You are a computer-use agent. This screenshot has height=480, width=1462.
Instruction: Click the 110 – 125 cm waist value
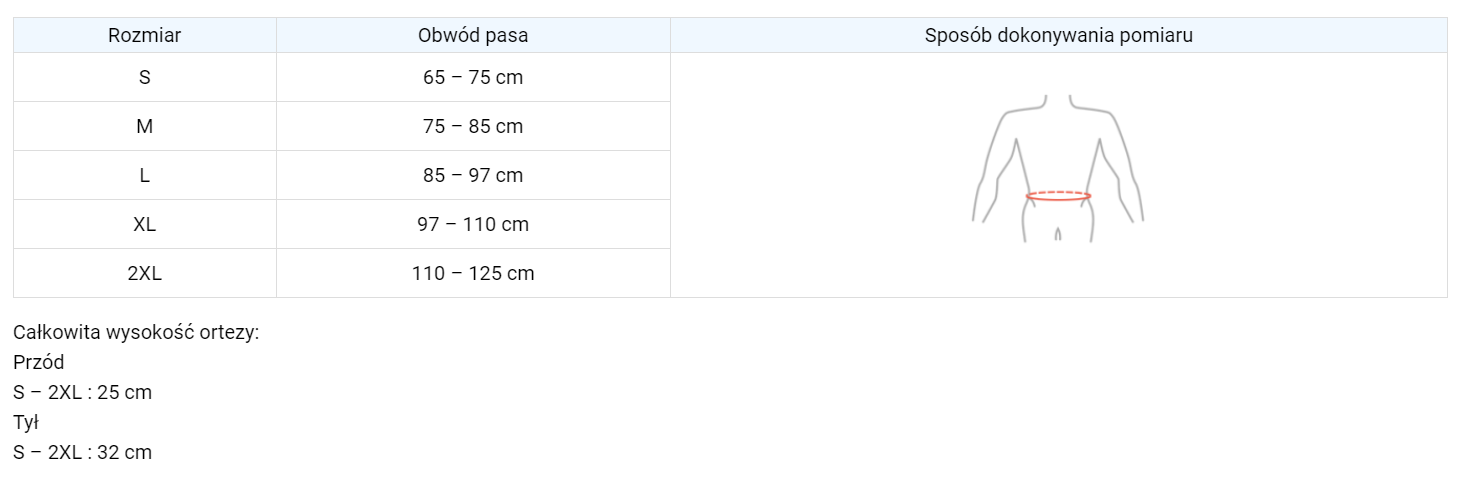click(x=473, y=273)
